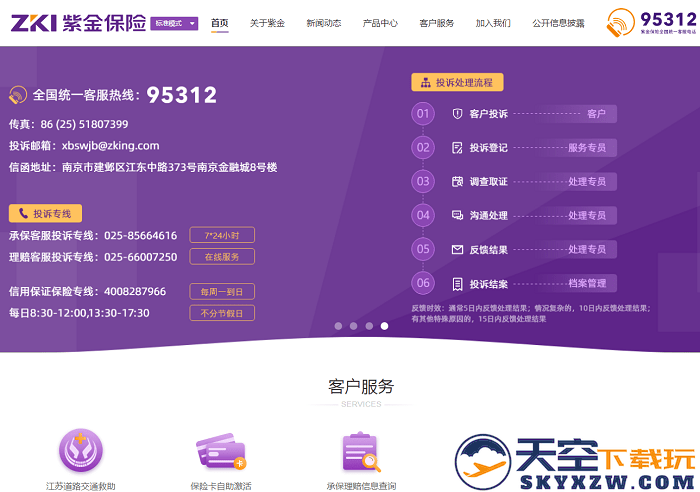Click the 服务专员 label on 投诉登记 row

click(x=587, y=148)
